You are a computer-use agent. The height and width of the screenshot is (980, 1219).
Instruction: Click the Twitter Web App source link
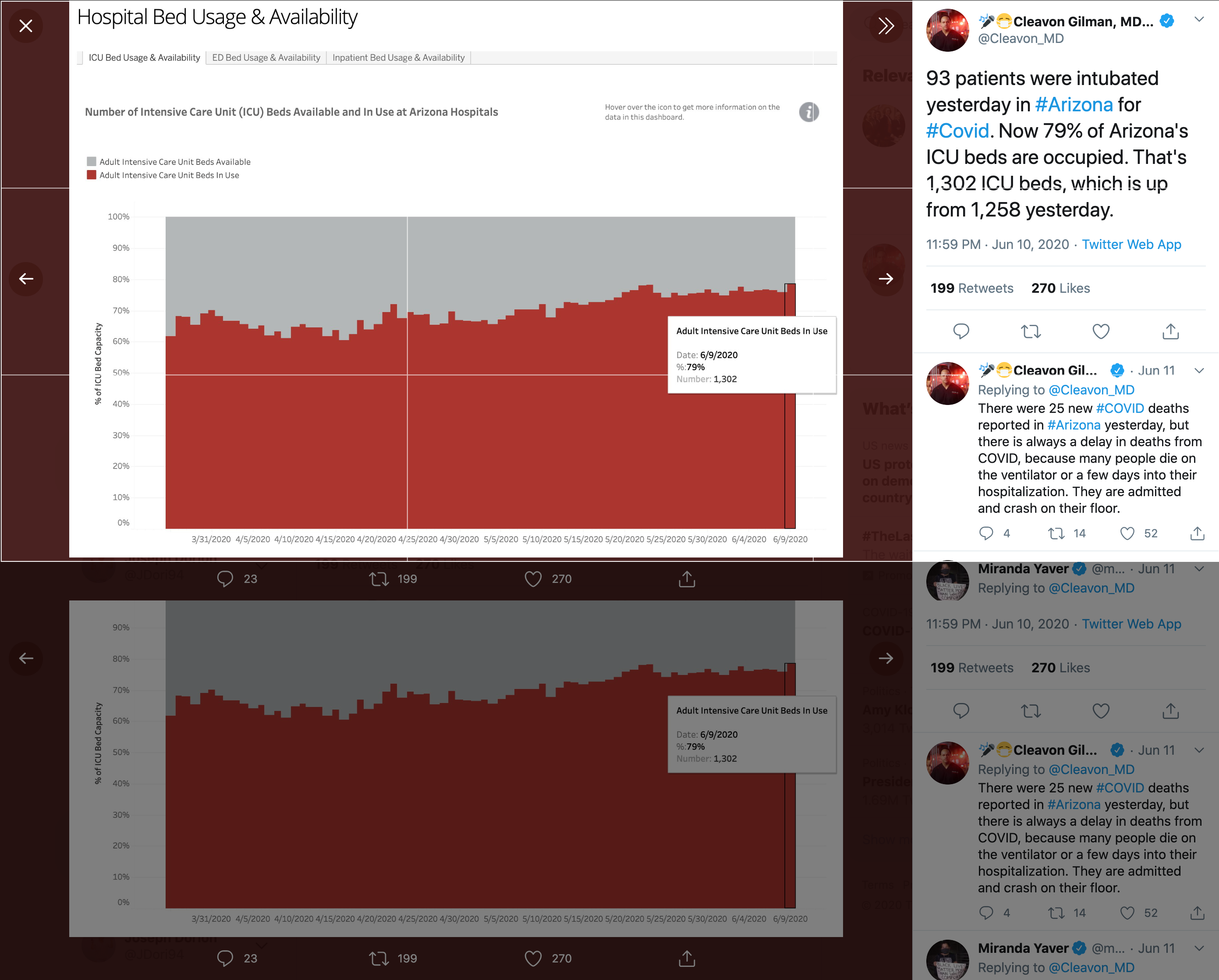pyautogui.click(x=1131, y=244)
